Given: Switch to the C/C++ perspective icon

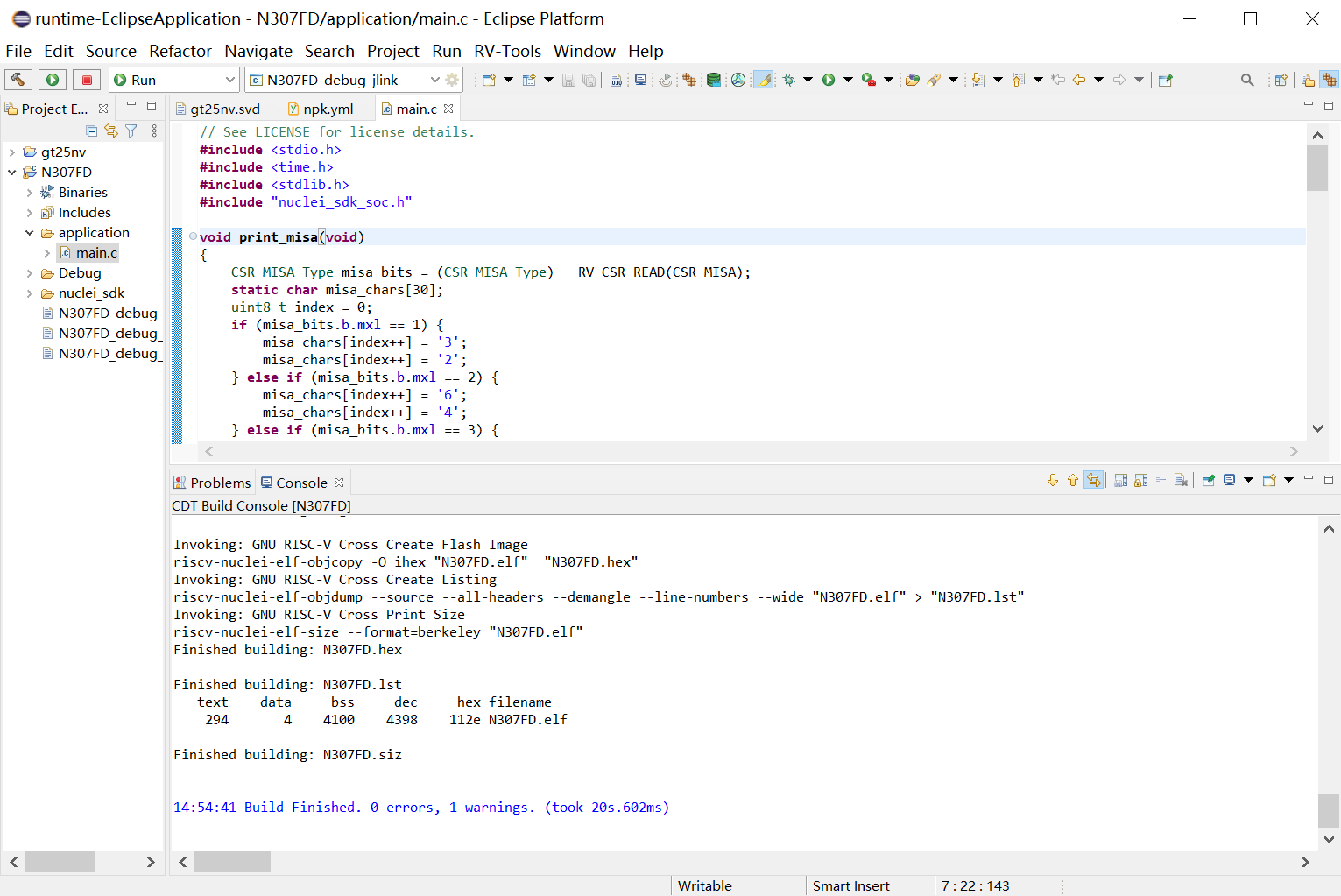Looking at the screenshot, I should [1330, 80].
